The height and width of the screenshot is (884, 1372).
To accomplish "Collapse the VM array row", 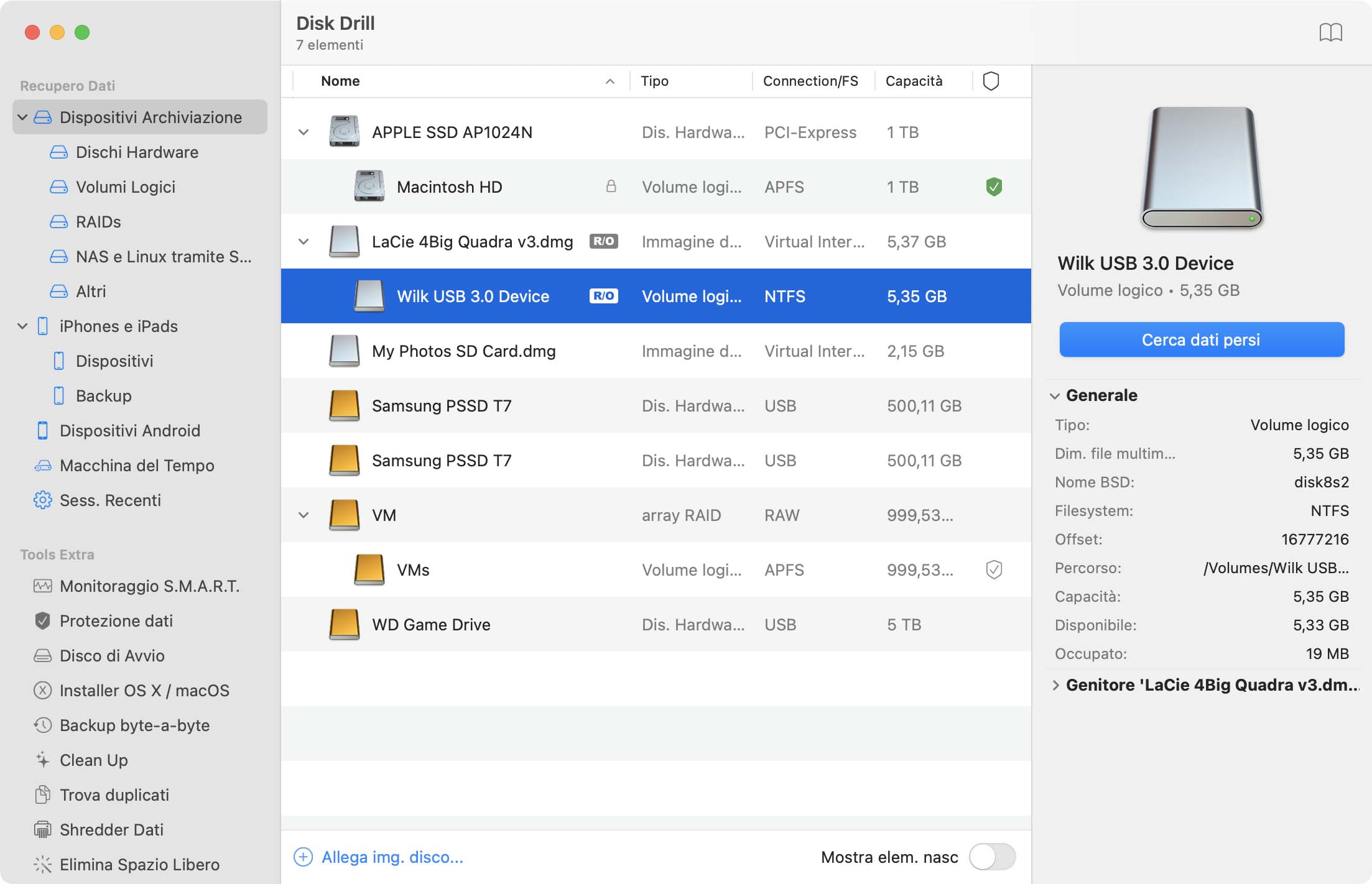I will tap(304, 515).
